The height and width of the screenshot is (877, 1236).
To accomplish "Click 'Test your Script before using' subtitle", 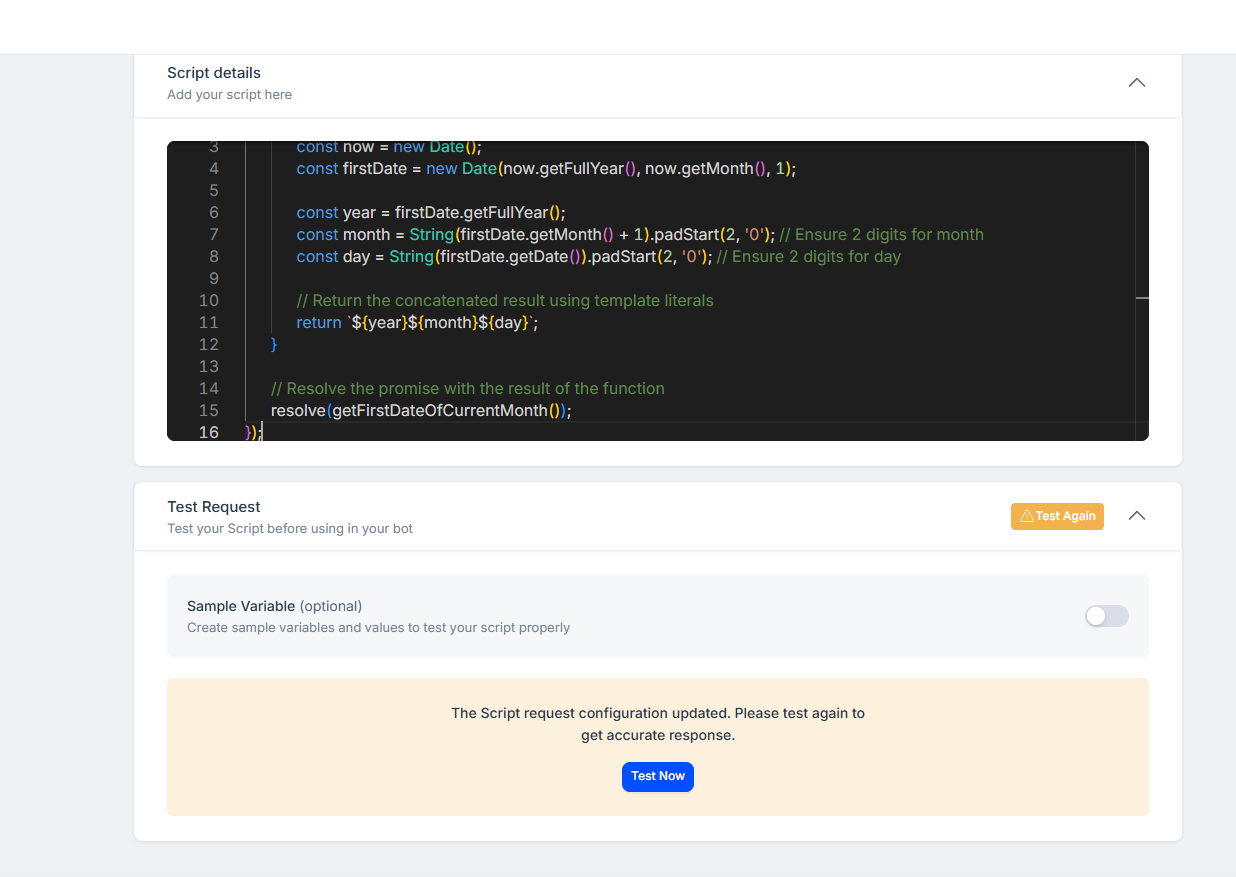I will (290, 529).
